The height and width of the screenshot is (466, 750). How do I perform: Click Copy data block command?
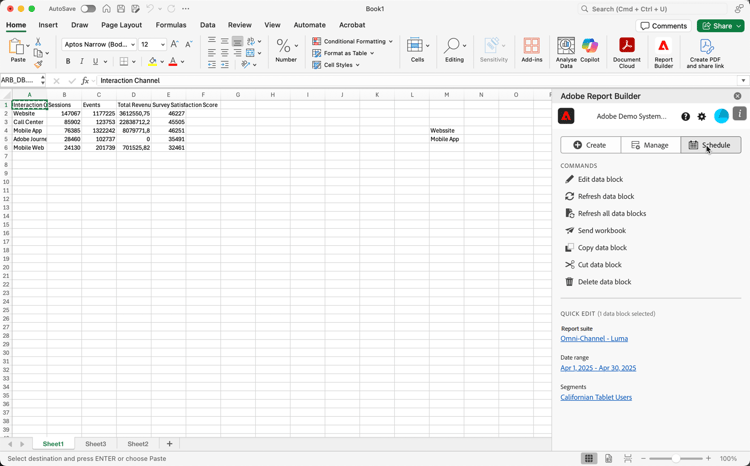[x=602, y=247]
